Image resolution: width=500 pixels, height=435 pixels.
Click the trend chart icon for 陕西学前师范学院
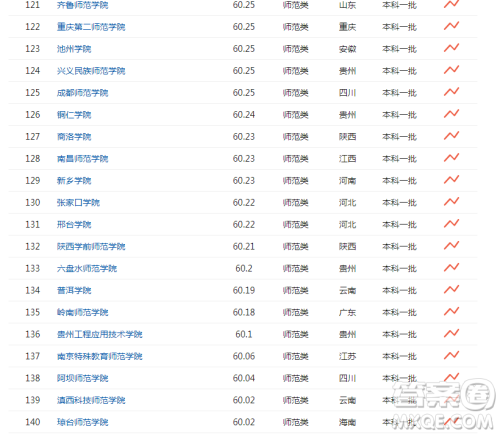[x=451, y=246]
